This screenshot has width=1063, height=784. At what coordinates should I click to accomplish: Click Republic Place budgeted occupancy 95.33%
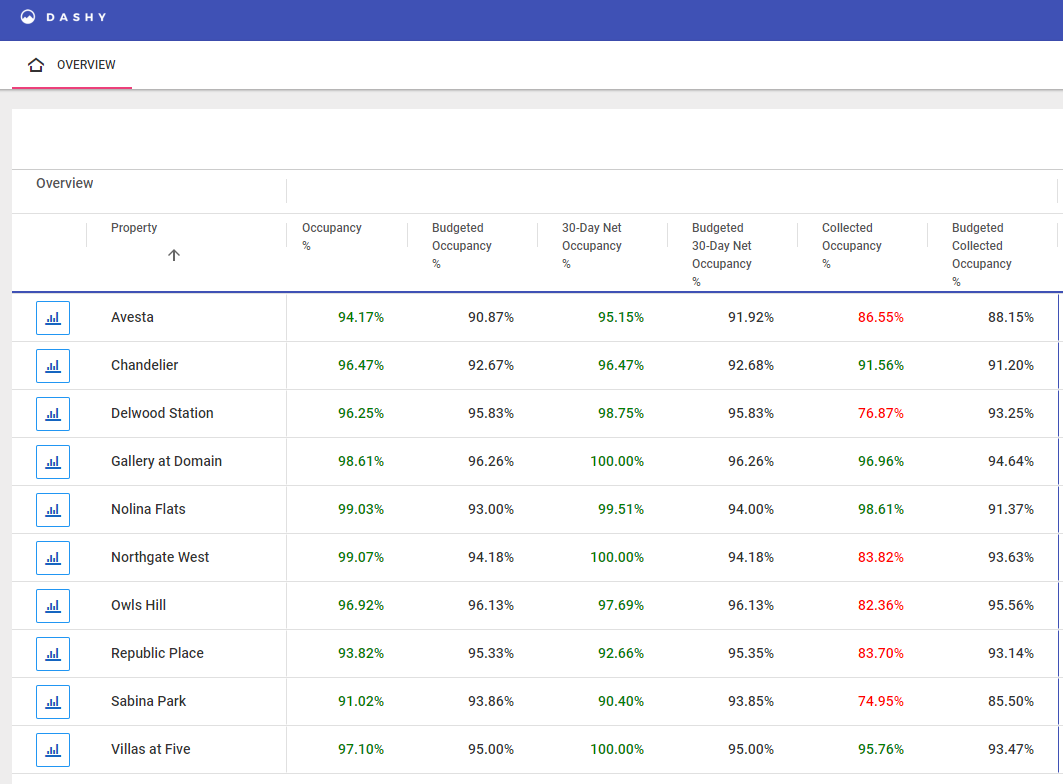[x=491, y=654]
